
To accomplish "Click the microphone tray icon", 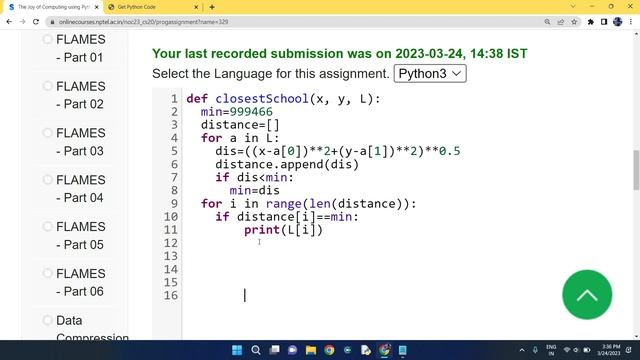I will click(x=535, y=350).
